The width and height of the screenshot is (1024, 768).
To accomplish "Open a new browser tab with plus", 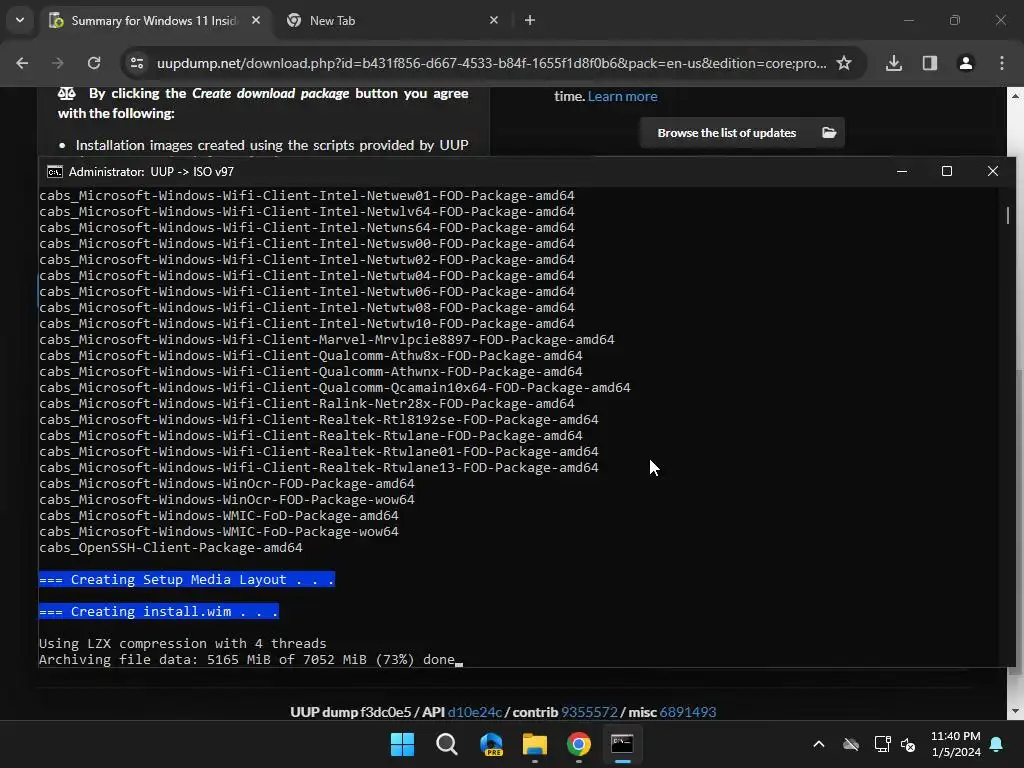I will click(530, 20).
